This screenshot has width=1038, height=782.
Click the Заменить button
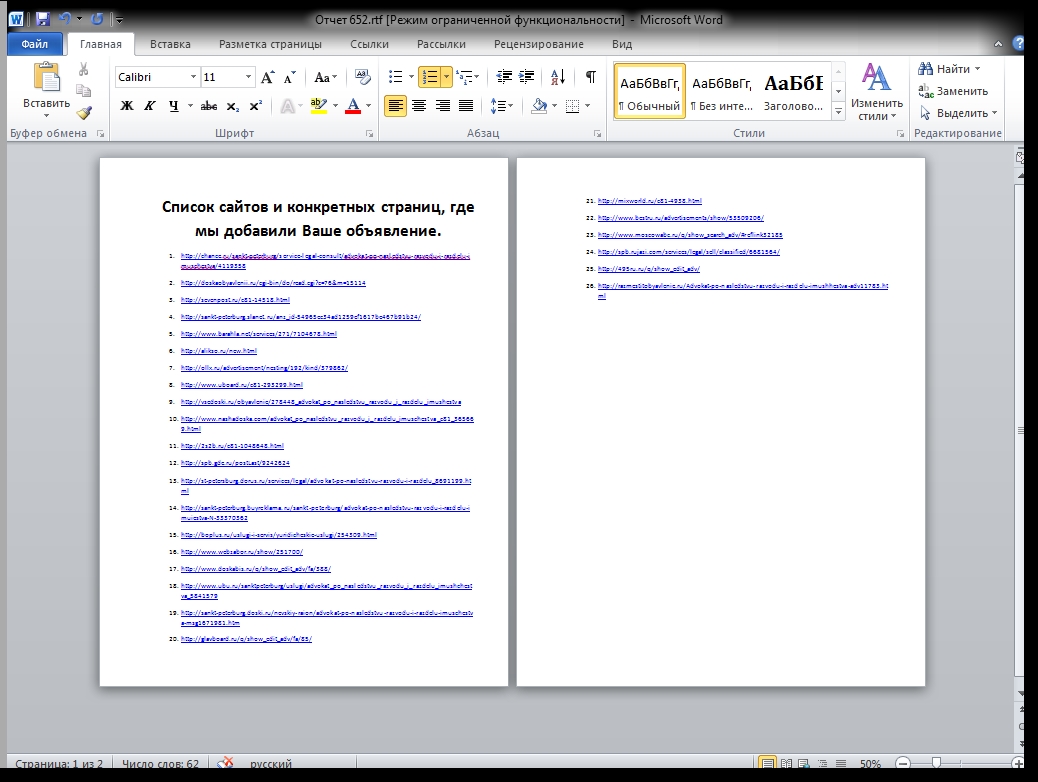pos(953,91)
